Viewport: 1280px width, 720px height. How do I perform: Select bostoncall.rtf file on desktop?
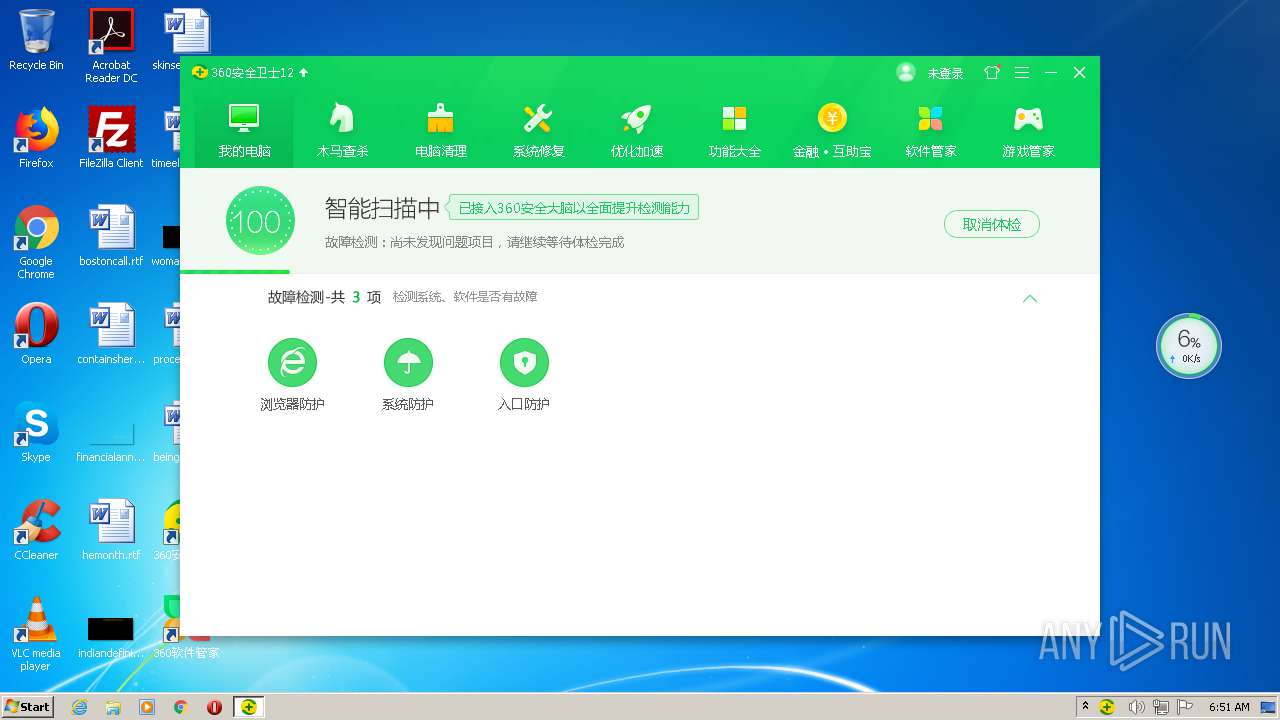click(111, 236)
